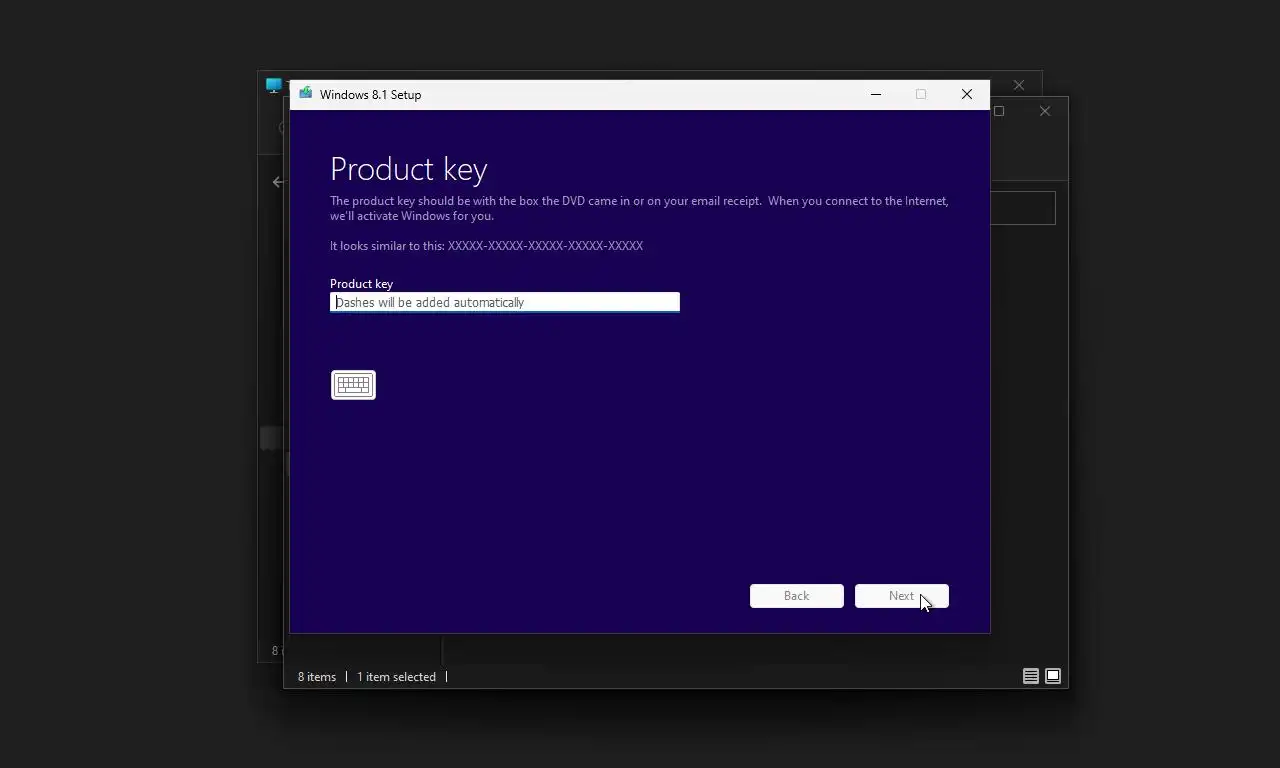
Task: Maximize the File Explorer window behind setup
Action: coord(999,111)
